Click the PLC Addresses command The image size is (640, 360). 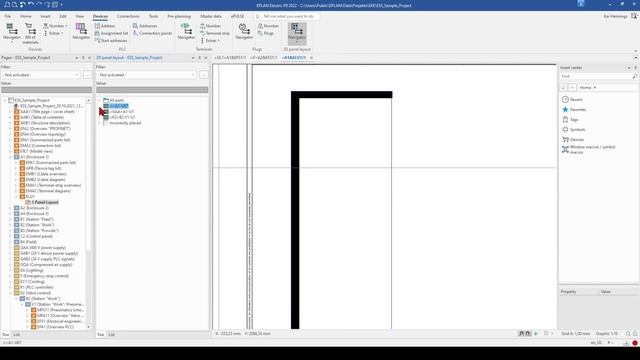click(x=145, y=26)
